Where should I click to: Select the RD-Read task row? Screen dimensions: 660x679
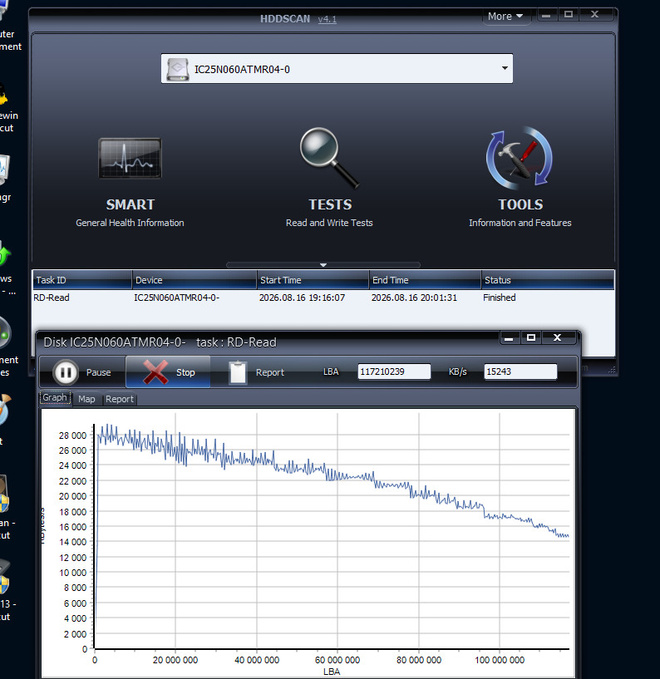[x=323, y=297]
